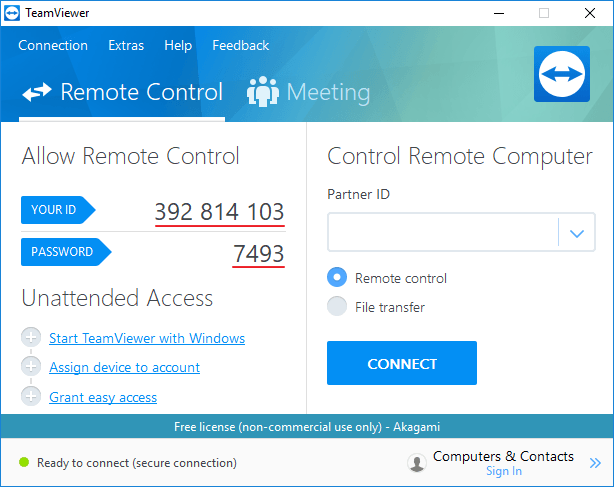Switch to the Remote Control tab
614x487 pixels.
click(122, 92)
